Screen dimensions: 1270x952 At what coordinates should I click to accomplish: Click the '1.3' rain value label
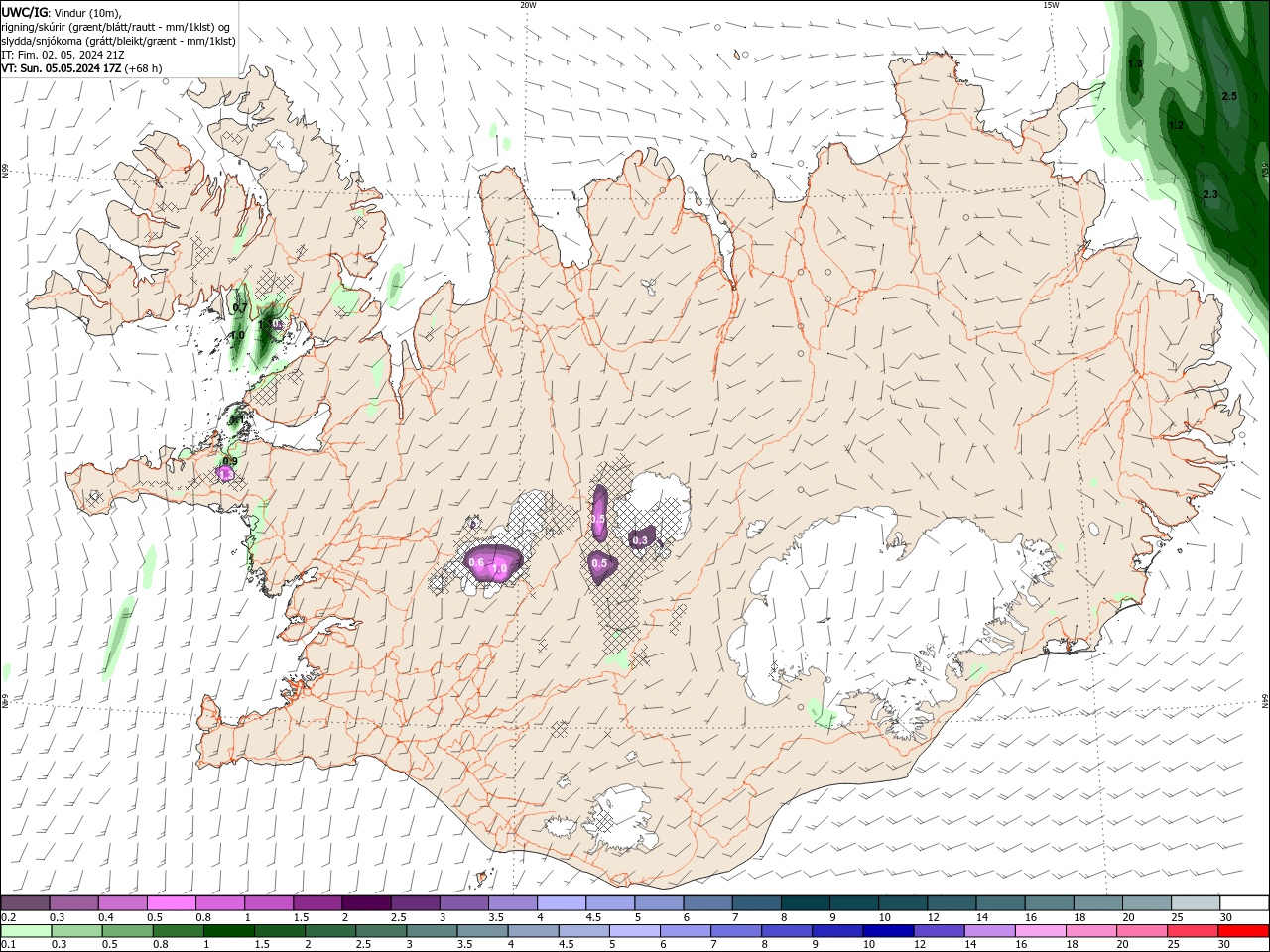click(x=1135, y=63)
